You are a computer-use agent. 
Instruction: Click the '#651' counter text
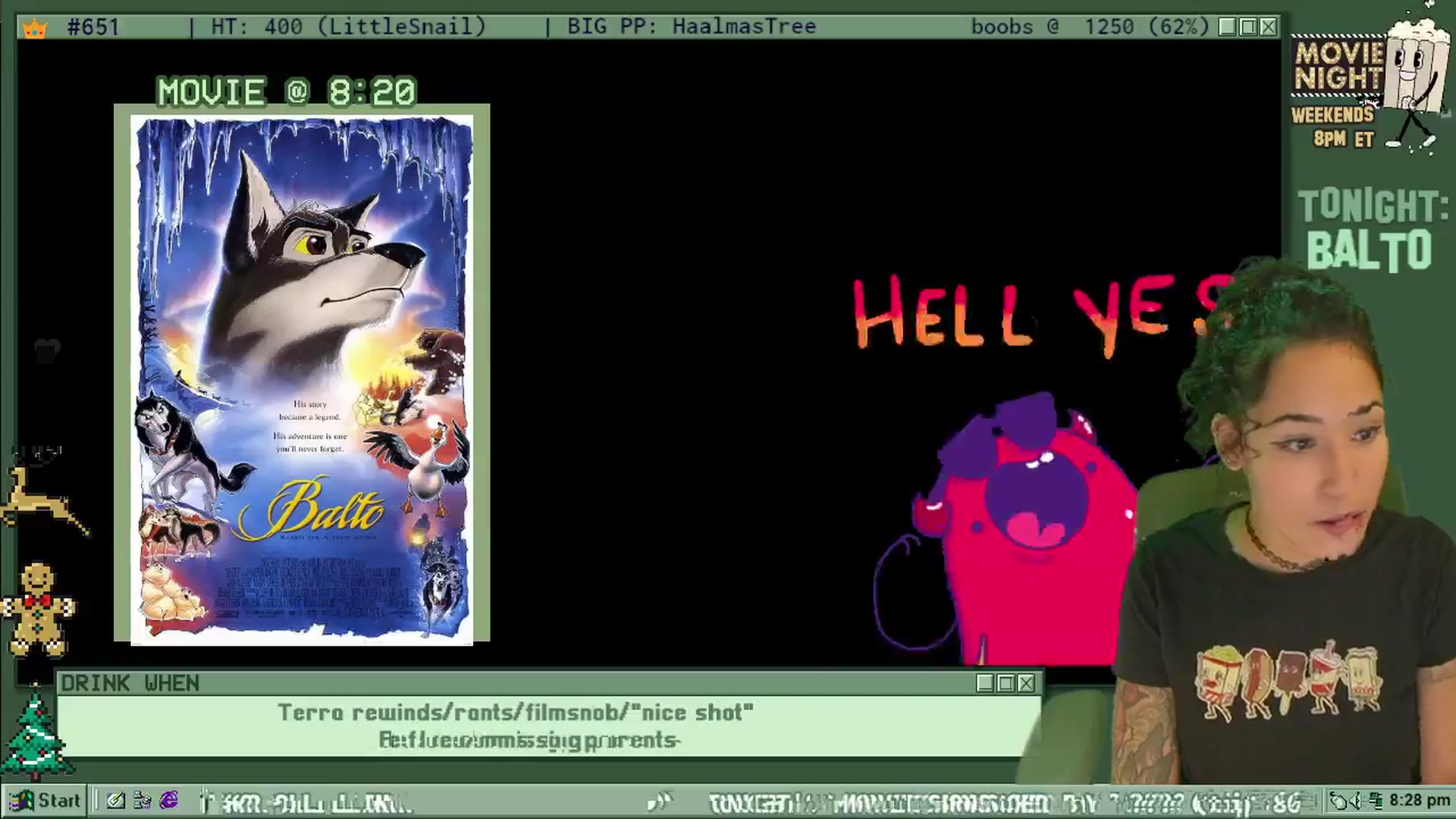(93, 27)
